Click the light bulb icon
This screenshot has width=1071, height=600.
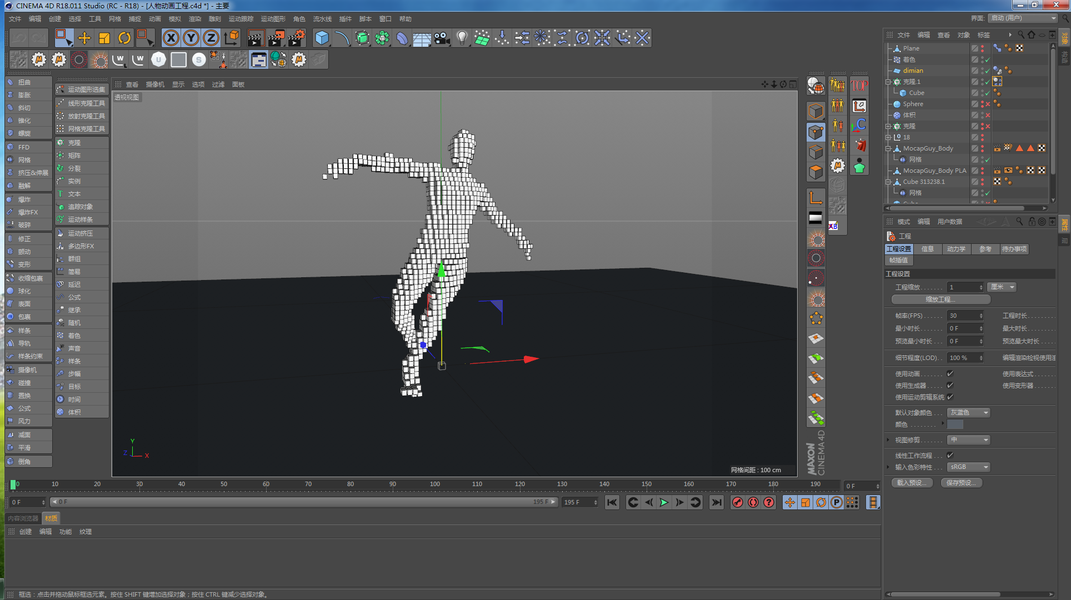pos(462,38)
